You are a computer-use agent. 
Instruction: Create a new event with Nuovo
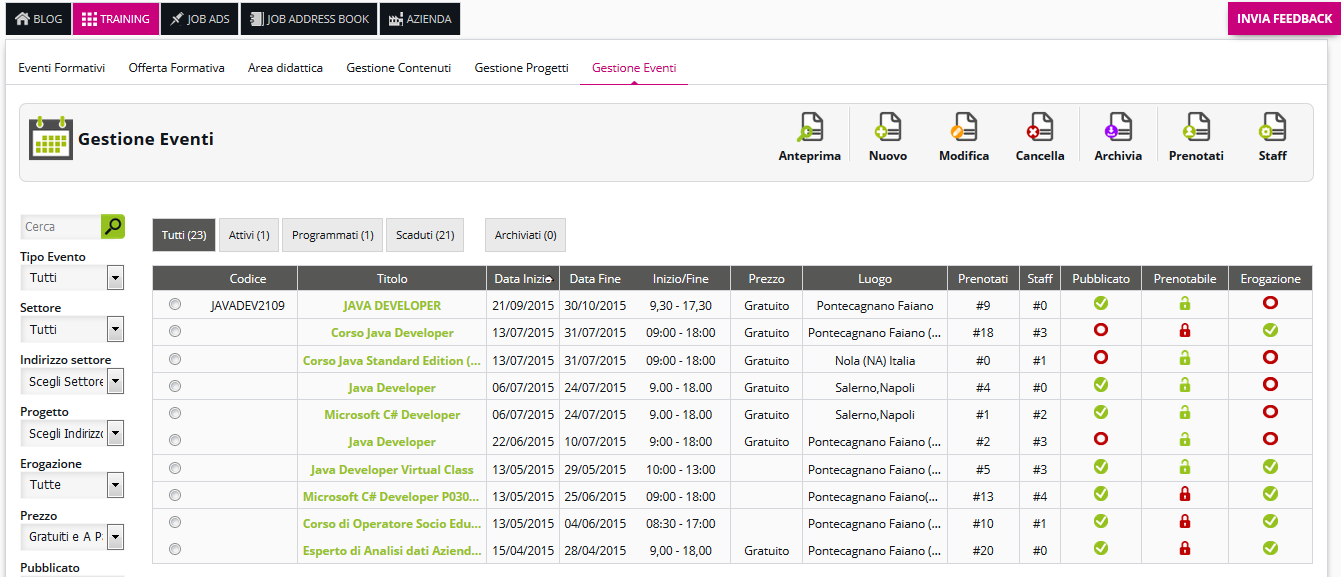(888, 128)
